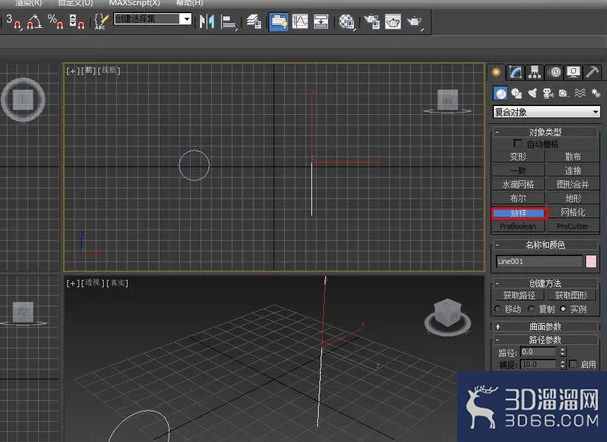The image size is (607, 442).
Task: Select the Cameras category icon
Action: click(x=548, y=93)
